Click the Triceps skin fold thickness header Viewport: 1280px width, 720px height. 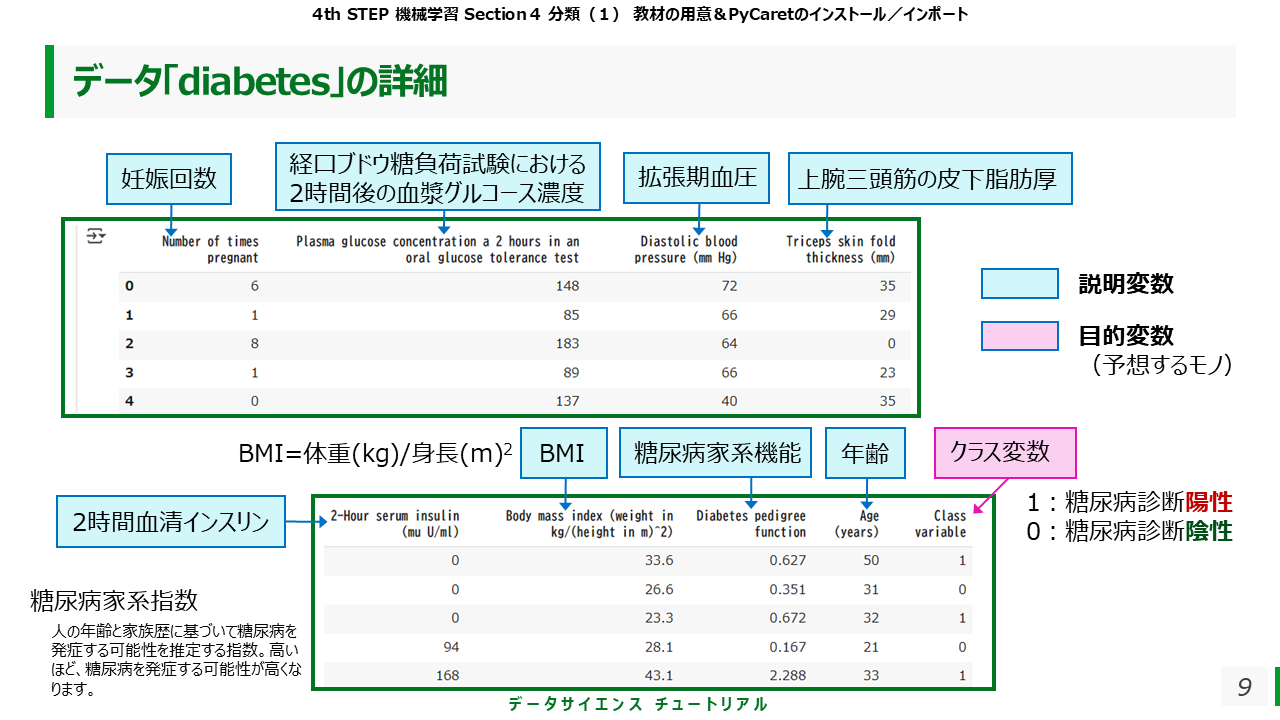(x=840, y=249)
